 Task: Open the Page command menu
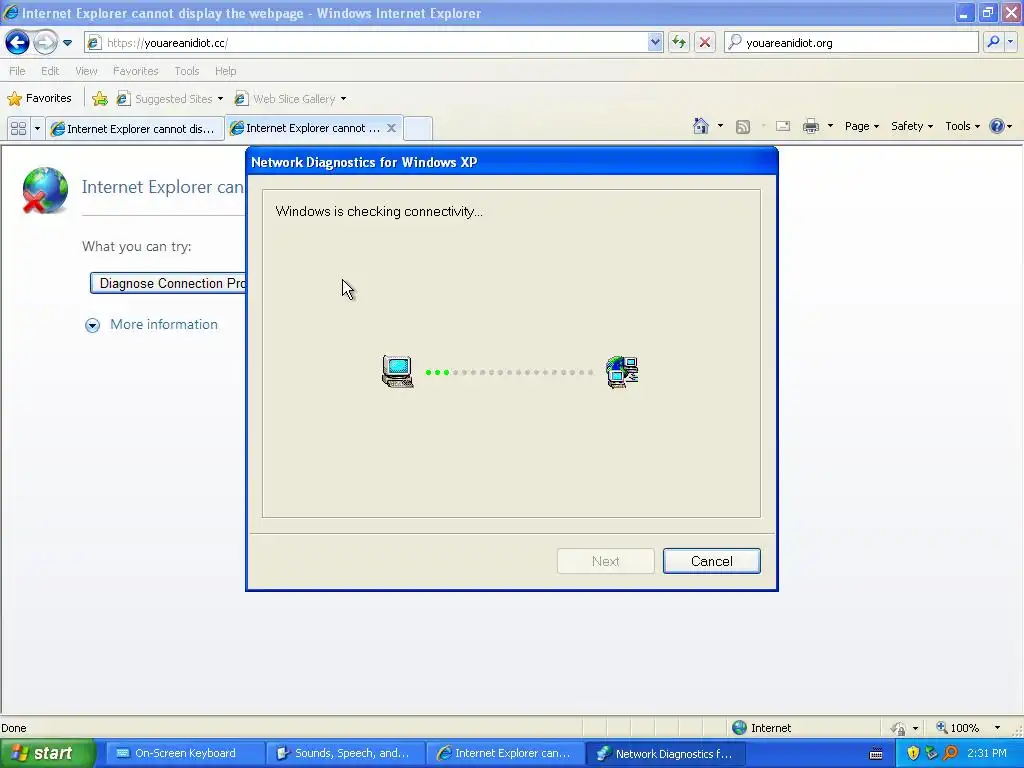pyautogui.click(x=861, y=126)
